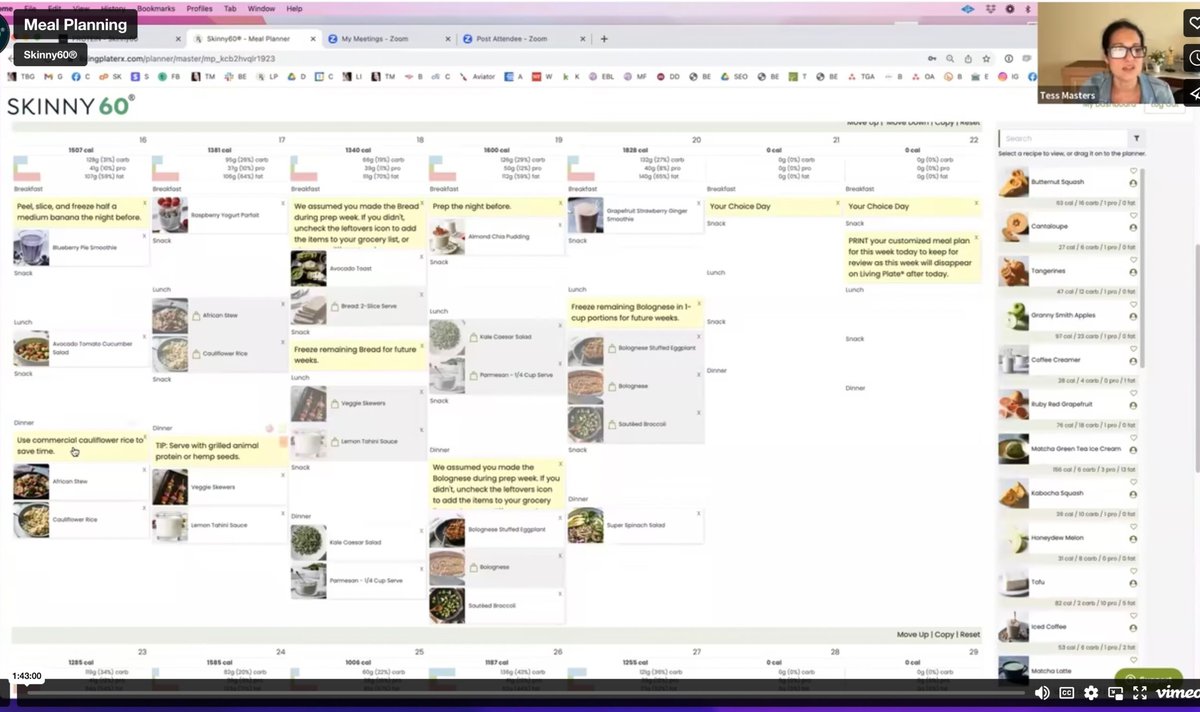Image resolution: width=1200 pixels, height=712 pixels.
Task: Favorite the Granny Smith Apples heart
Action: [x=1134, y=304]
